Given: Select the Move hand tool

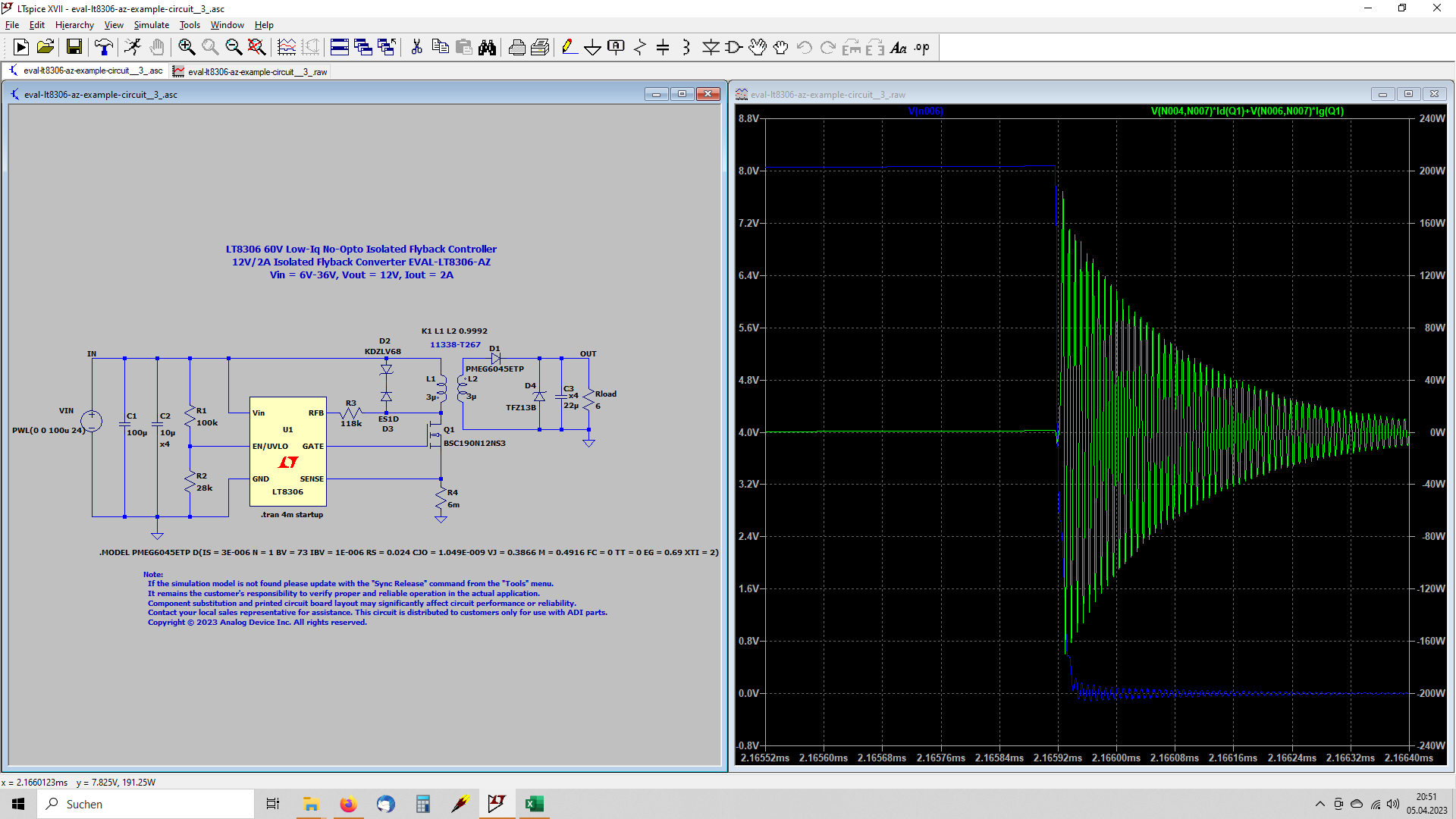Looking at the screenshot, I should point(758,47).
